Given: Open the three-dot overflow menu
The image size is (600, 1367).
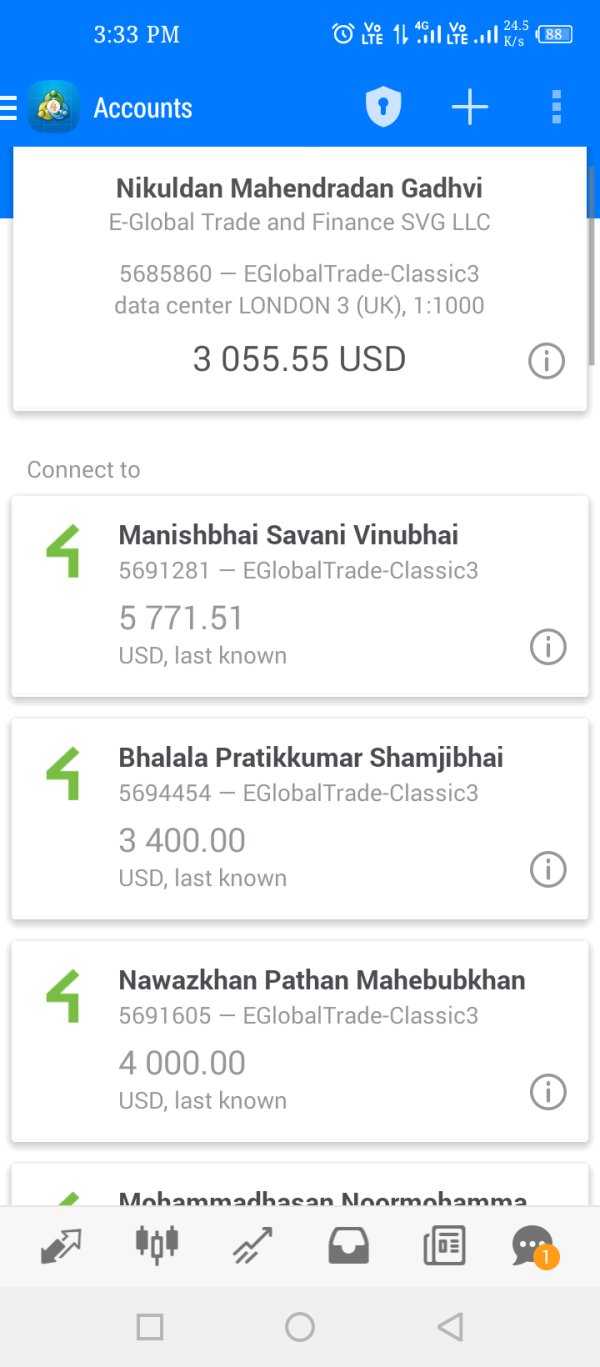Looking at the screenshot, I should [x=556, y=107].
